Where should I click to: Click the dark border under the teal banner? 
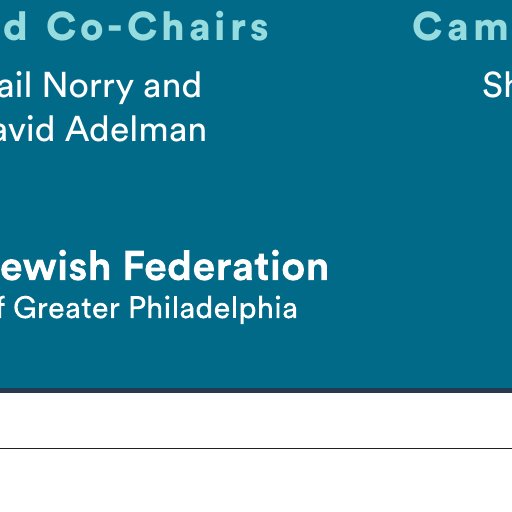[256, 390]
